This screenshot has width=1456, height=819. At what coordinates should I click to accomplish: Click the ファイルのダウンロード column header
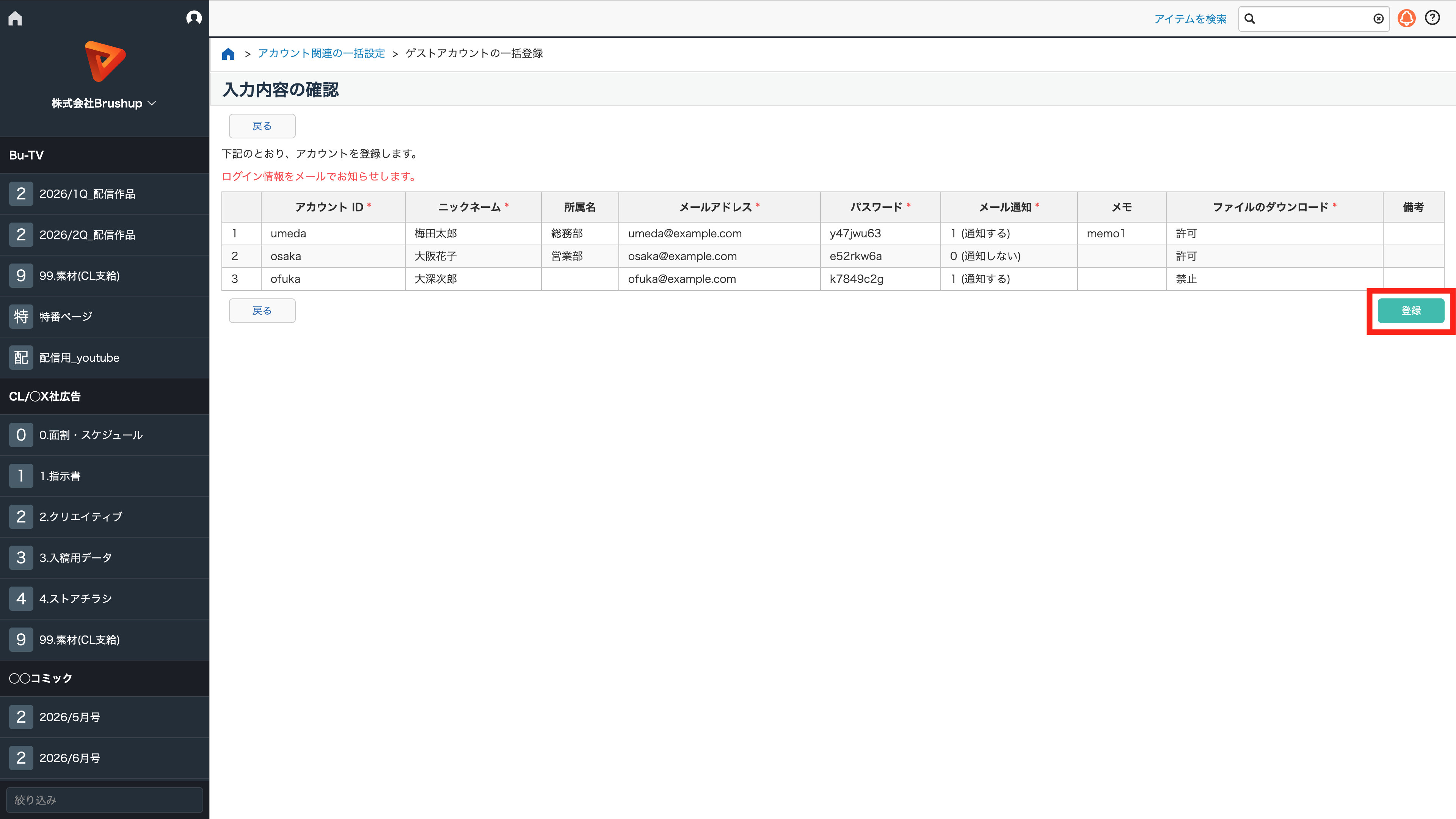coord(1274,207)
